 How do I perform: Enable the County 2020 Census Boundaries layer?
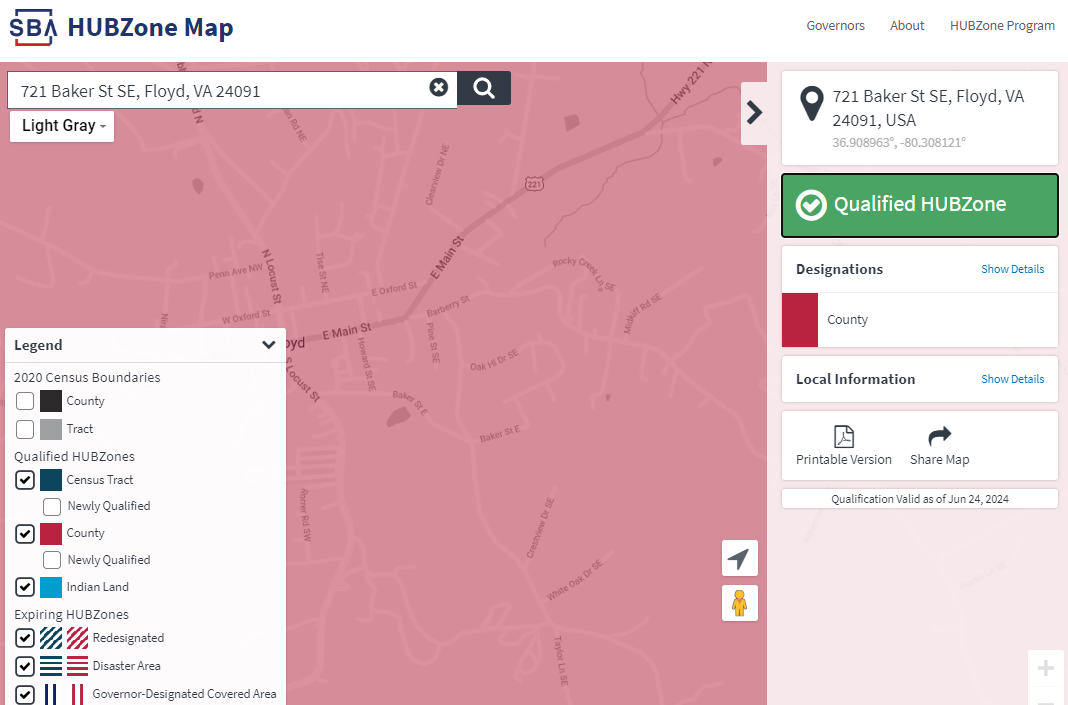coord(24,401)
